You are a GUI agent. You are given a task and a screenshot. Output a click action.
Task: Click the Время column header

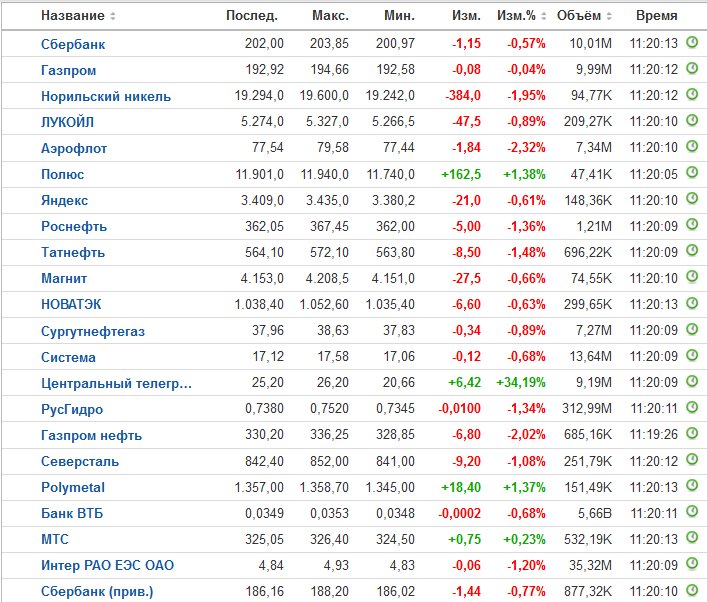coord(657,16)
